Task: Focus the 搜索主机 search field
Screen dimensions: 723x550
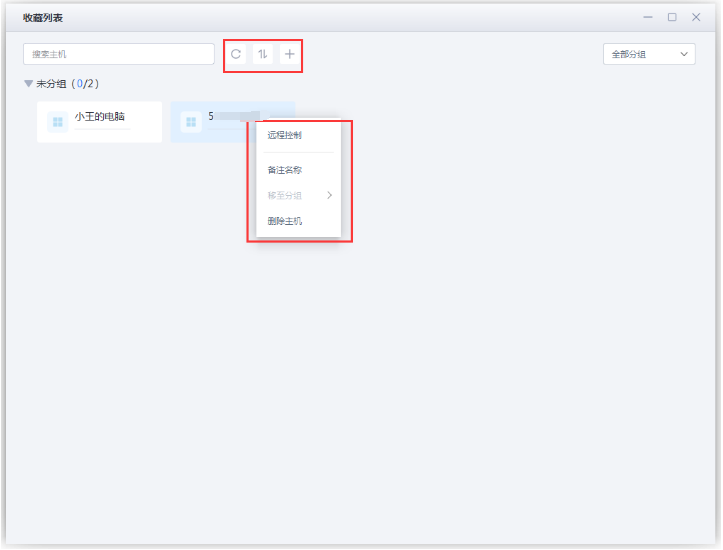Action: [119, 54]
